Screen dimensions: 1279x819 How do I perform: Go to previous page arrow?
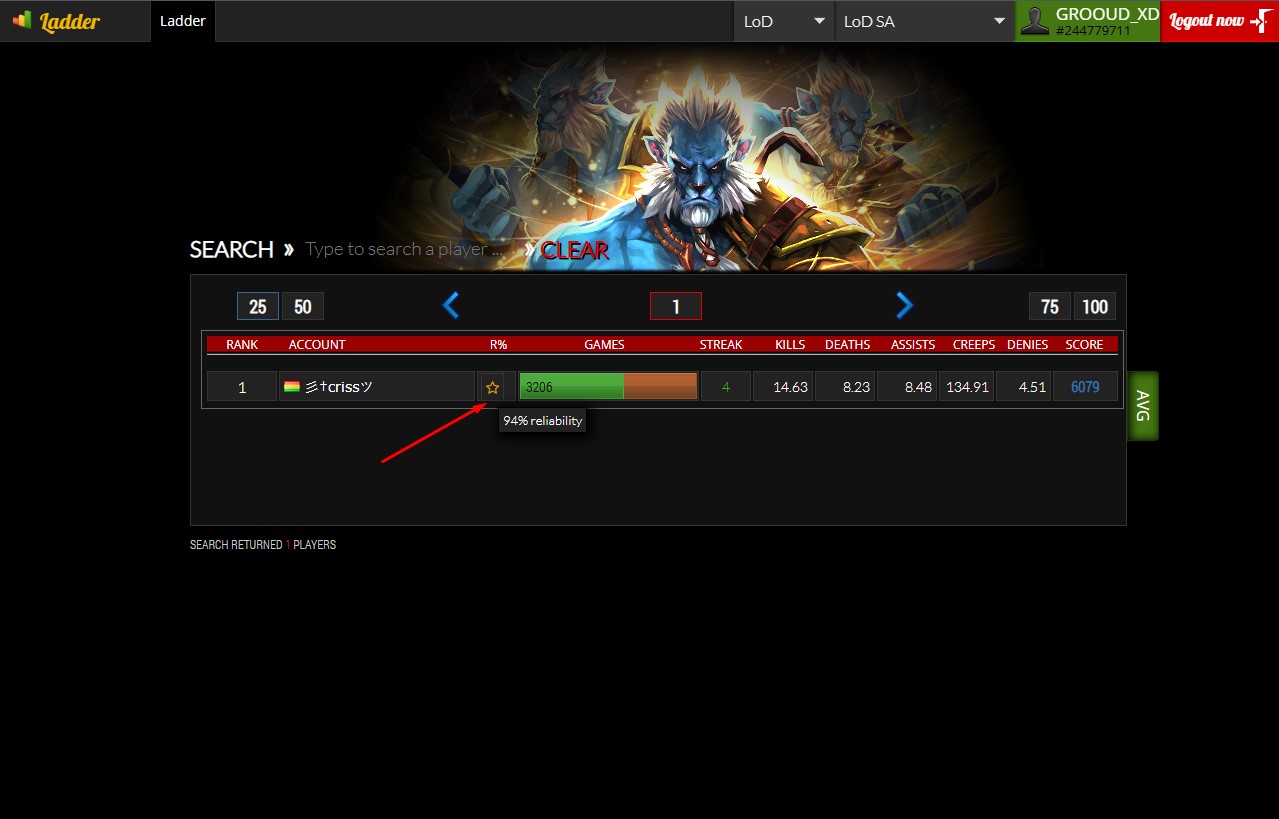point(451,305)
